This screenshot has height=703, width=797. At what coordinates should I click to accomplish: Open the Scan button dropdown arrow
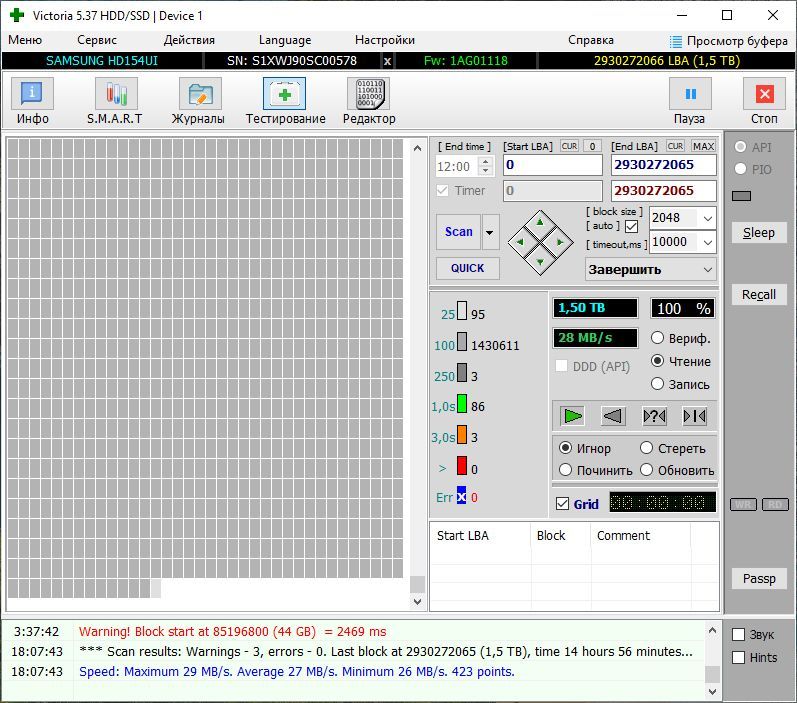(490, 232)
